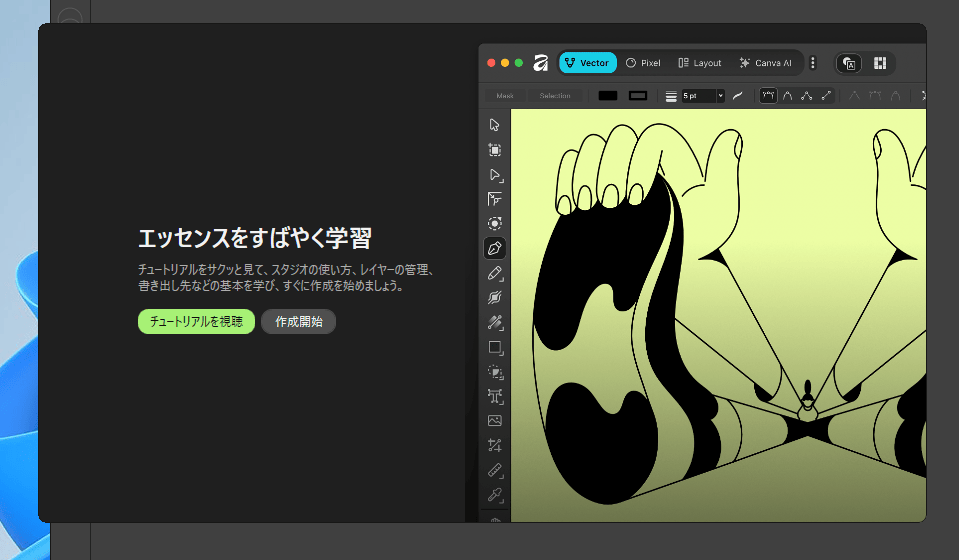Select the Node tool icon
The width and height of the screenshot is (959, 560).
pyautogui.click(x=494, y=174)
